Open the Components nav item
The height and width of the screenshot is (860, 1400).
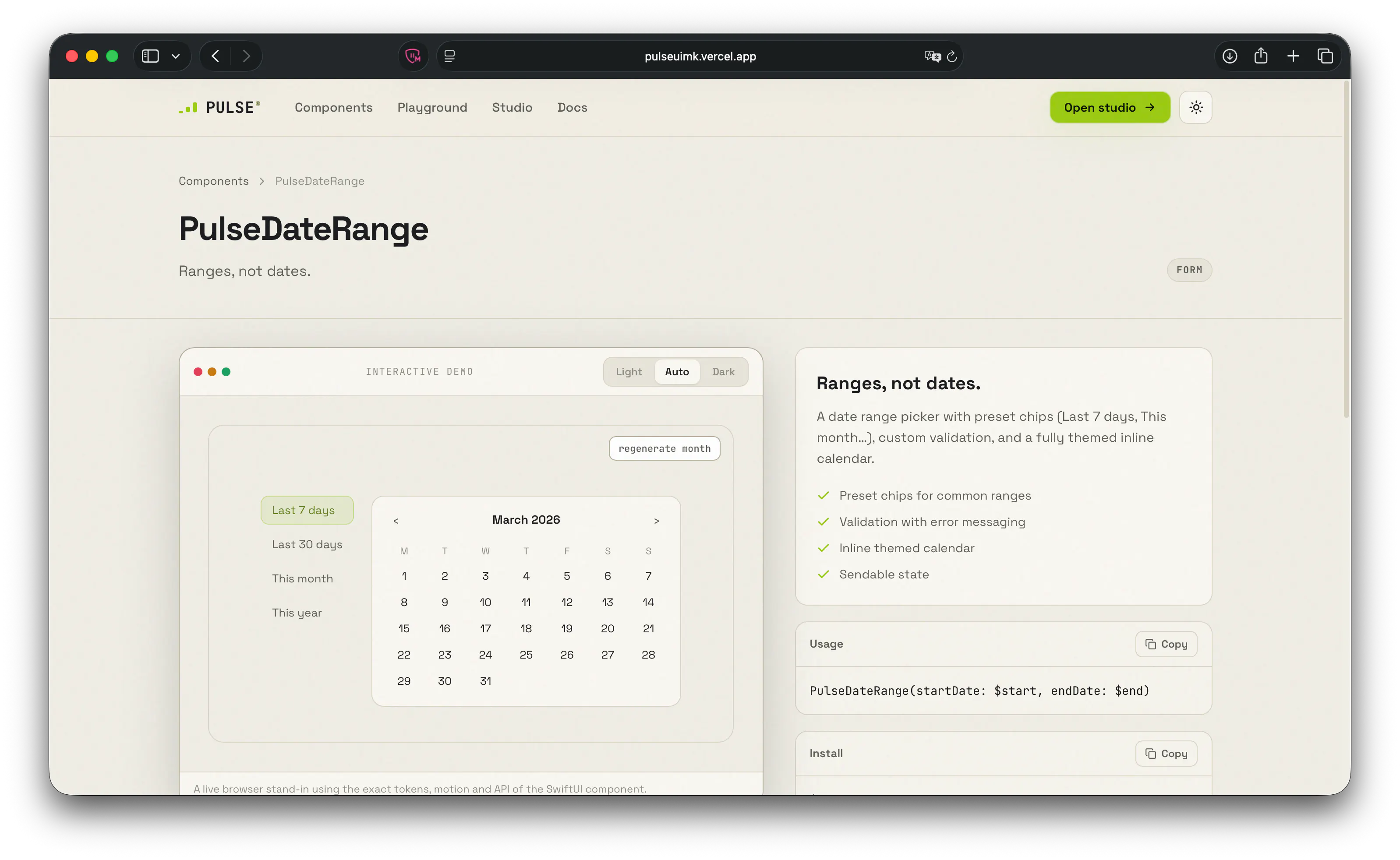point(333,108)
